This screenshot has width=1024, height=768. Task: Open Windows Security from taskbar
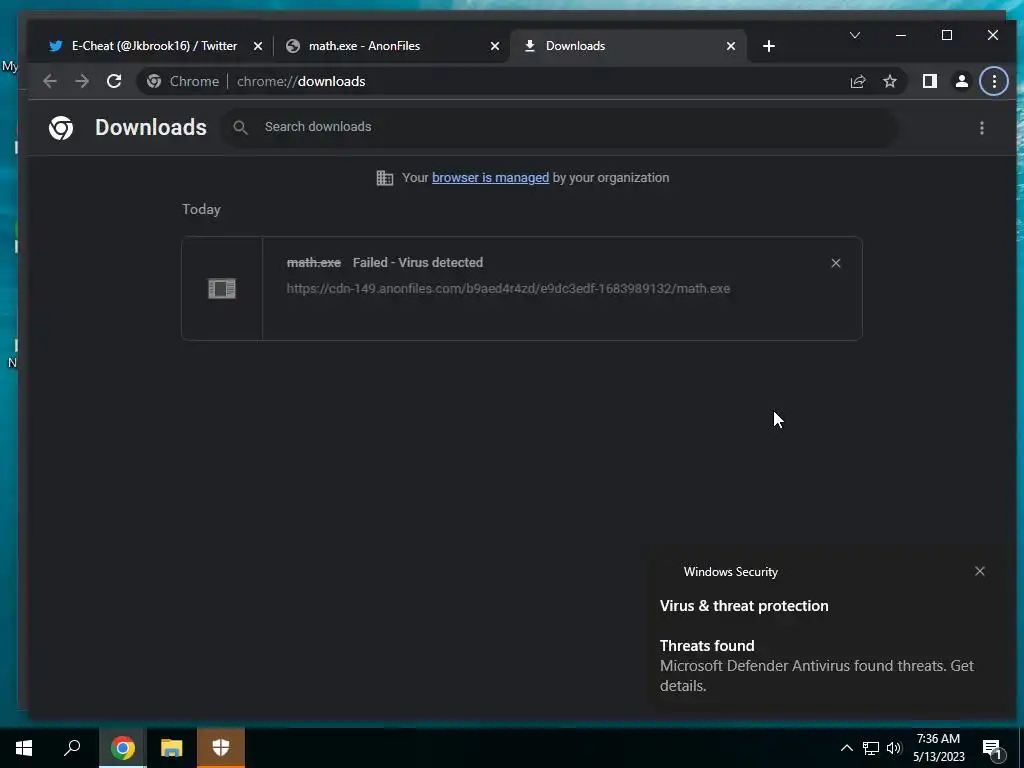coord(221,748)
